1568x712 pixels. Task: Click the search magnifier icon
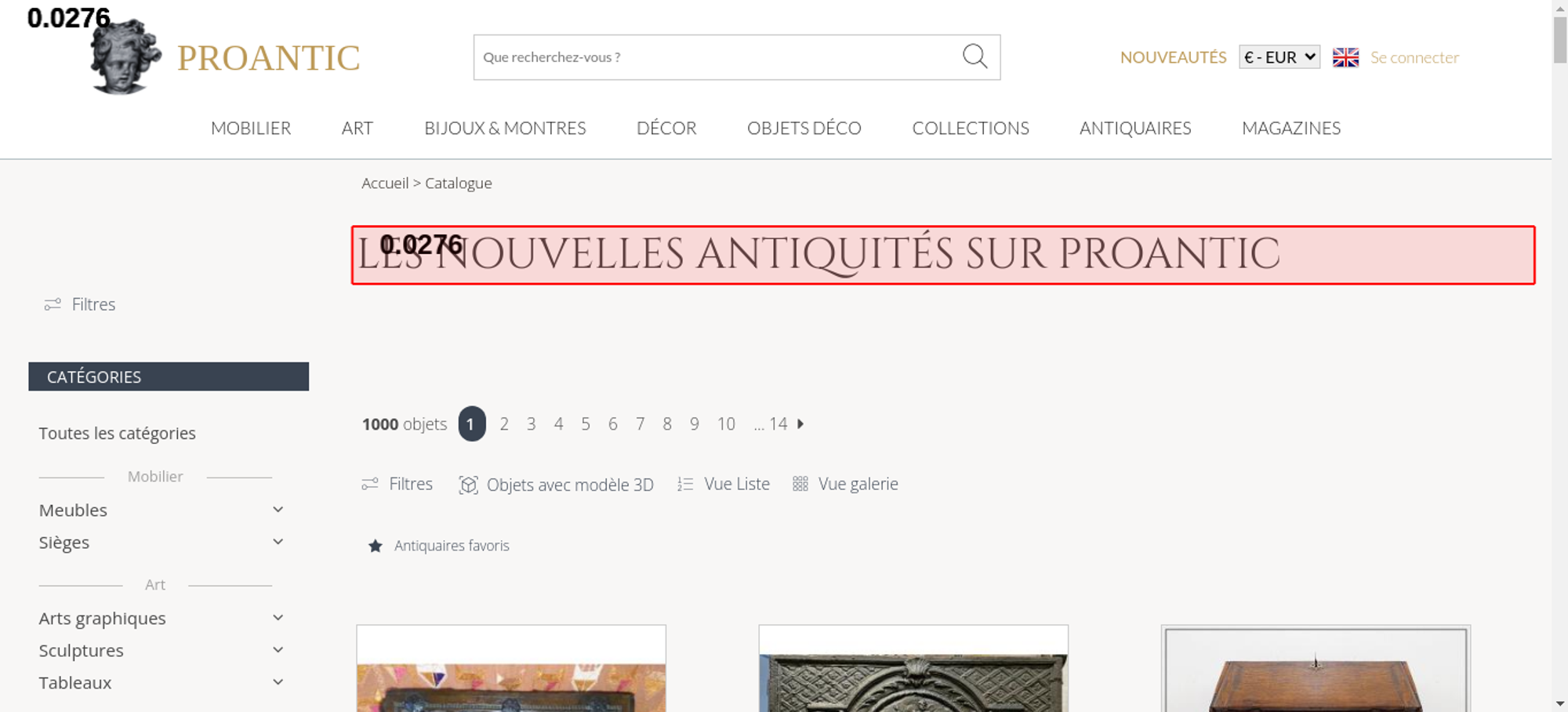tap(975, 56)
